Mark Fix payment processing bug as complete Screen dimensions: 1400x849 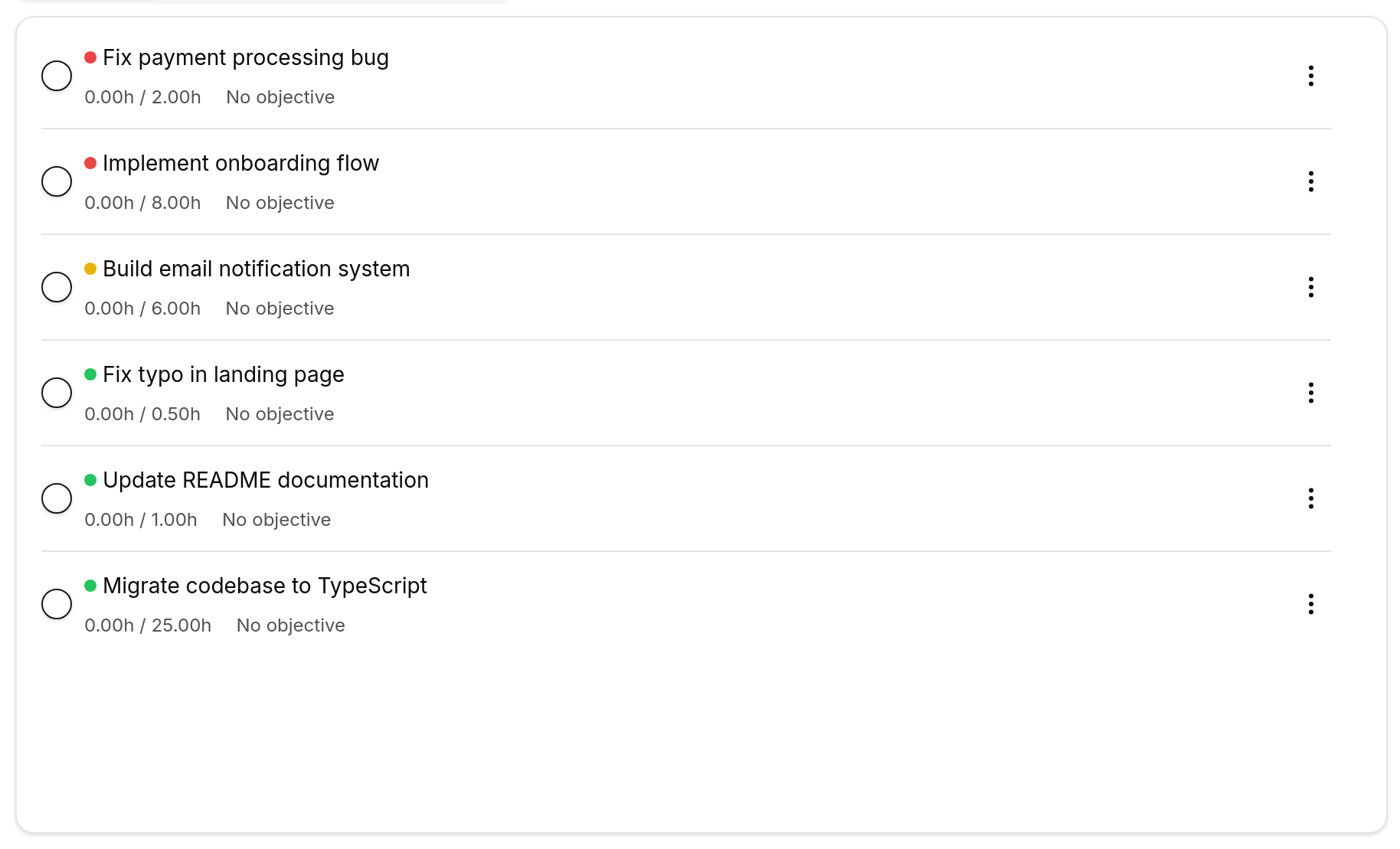pos(57,76)
